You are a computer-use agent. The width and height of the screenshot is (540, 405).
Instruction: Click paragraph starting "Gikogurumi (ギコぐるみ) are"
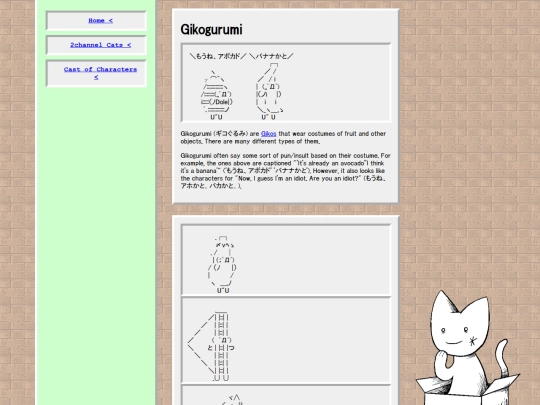pos(283,137)
